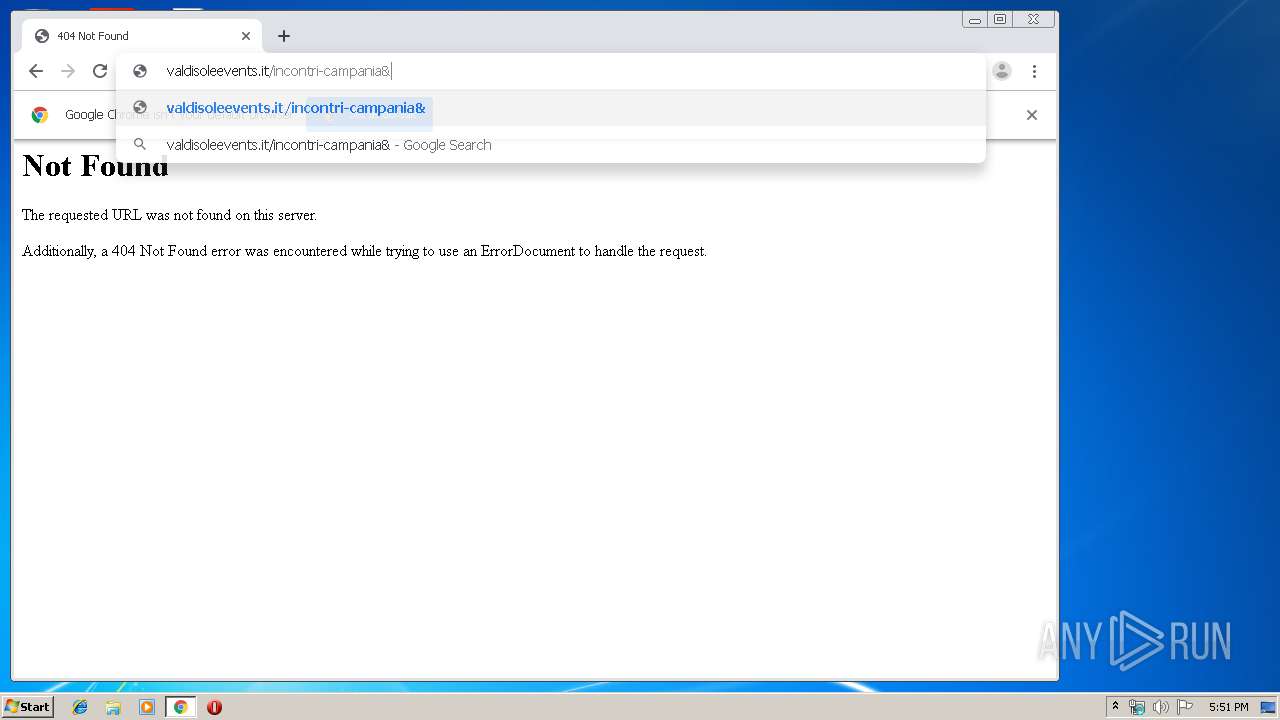Open the profile avatar button
This screenshot has height=720, width=1280.
(1002, 71)
